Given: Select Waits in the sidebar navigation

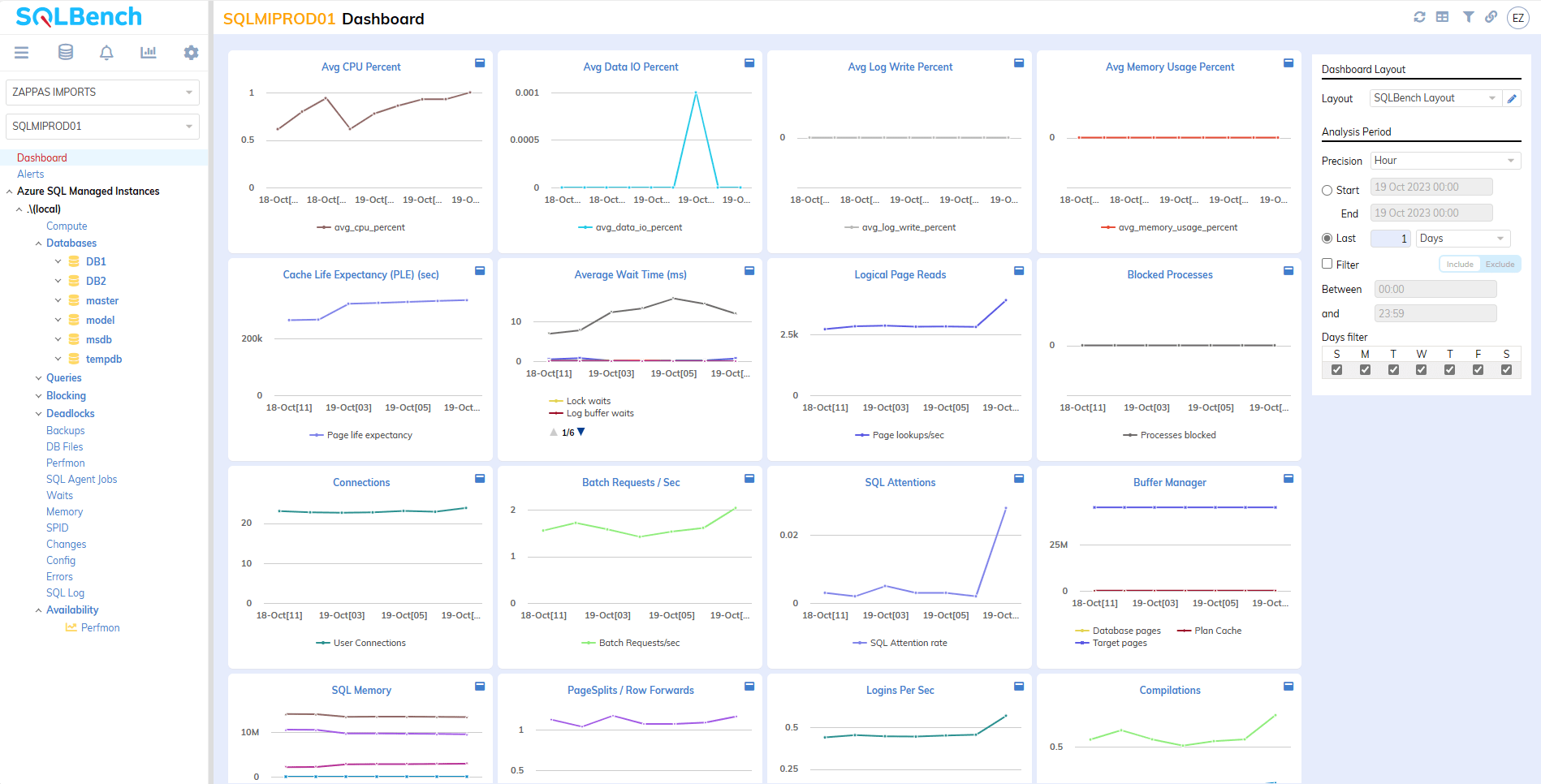Looking at the screenshot, I should point(59,496).
